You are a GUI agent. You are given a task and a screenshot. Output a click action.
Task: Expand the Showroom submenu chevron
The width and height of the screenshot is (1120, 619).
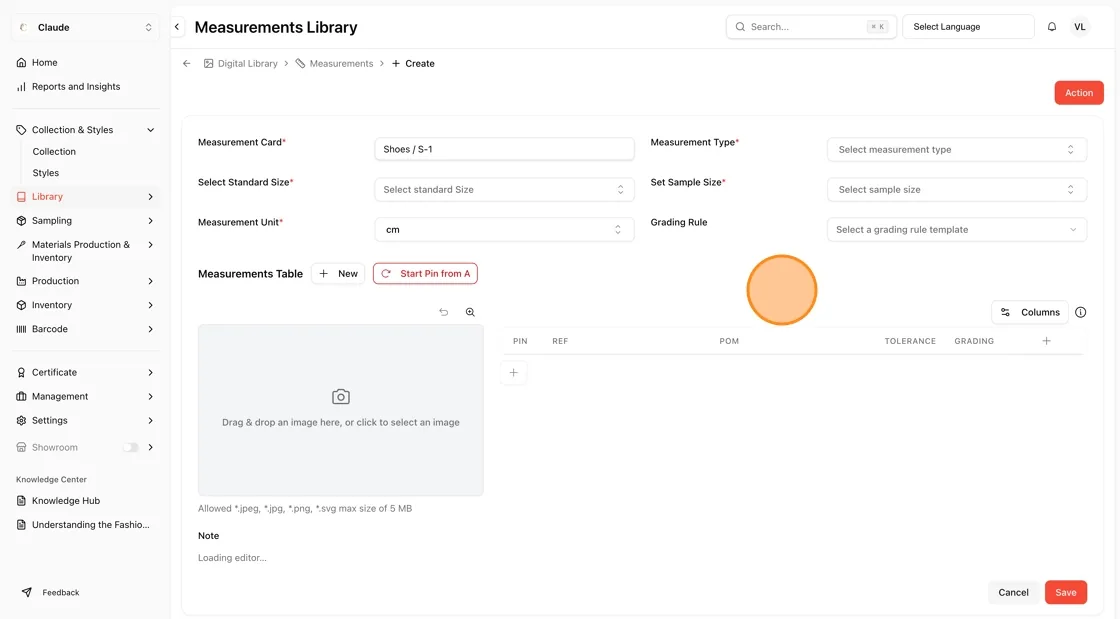pos(151,448)
